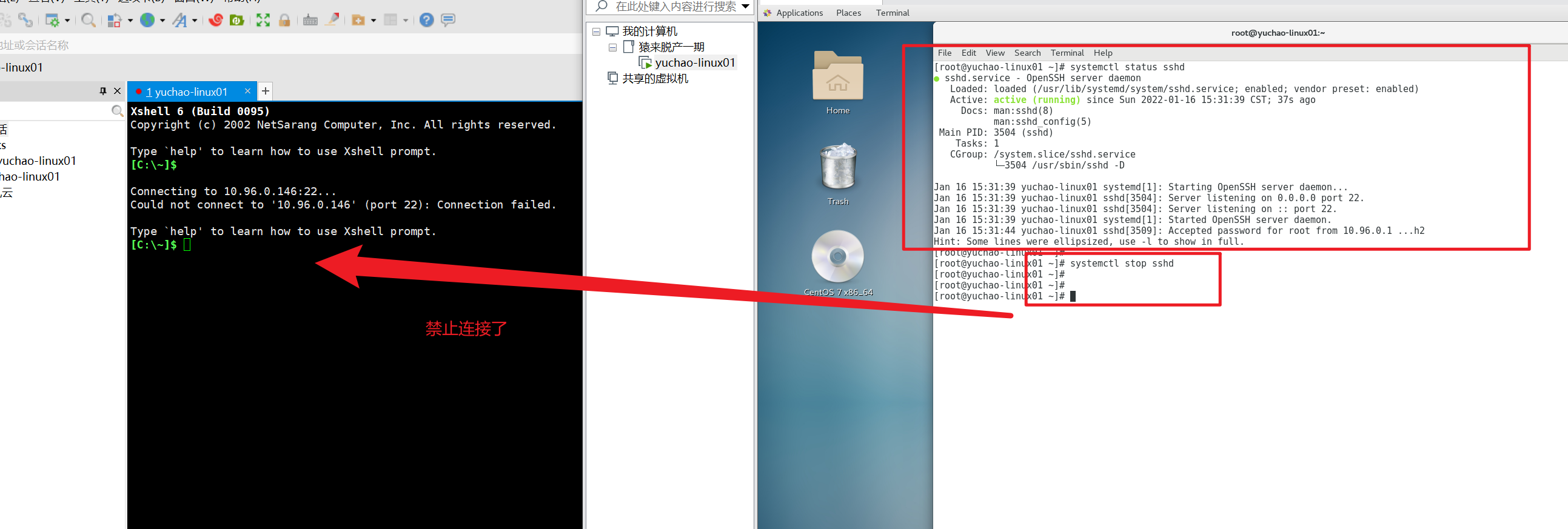Image resolution: width=1568 pixels, height=529 pixels.
Task: Click the Xftp green folder icon
Action: (x=237, y=21)
